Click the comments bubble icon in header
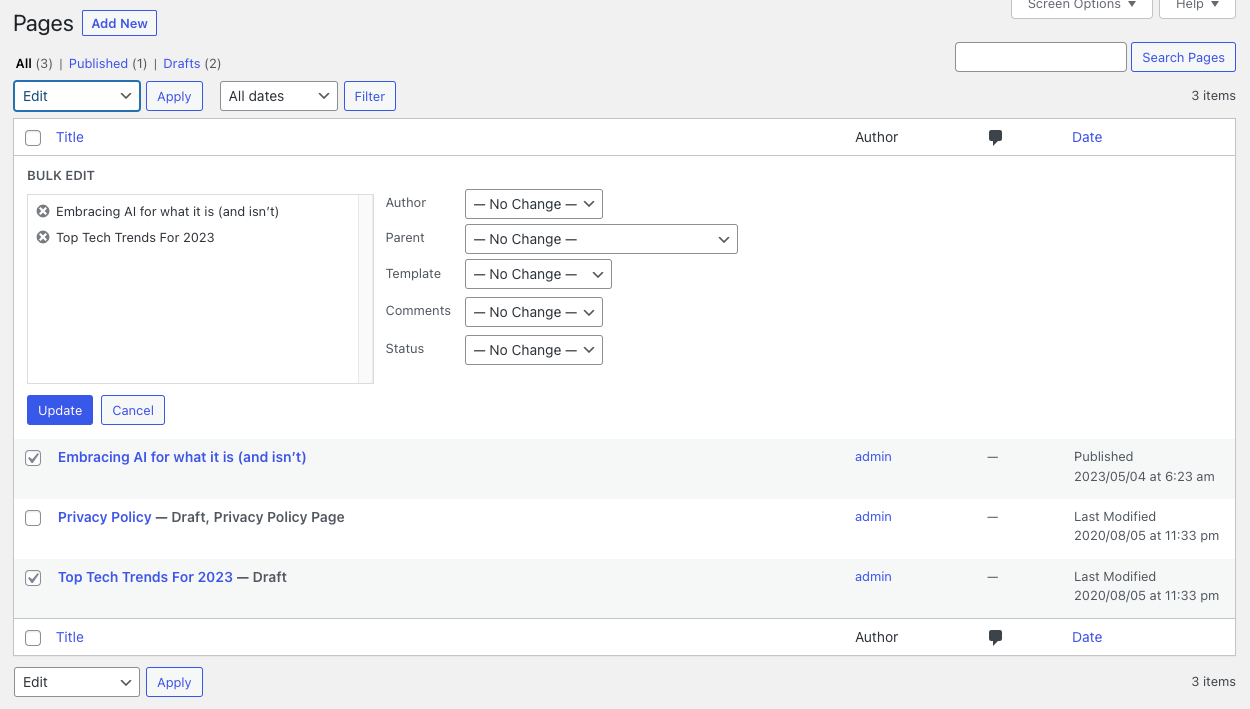Image resolution: width=1250 pixels, height=709 pixels. point(995,138)
